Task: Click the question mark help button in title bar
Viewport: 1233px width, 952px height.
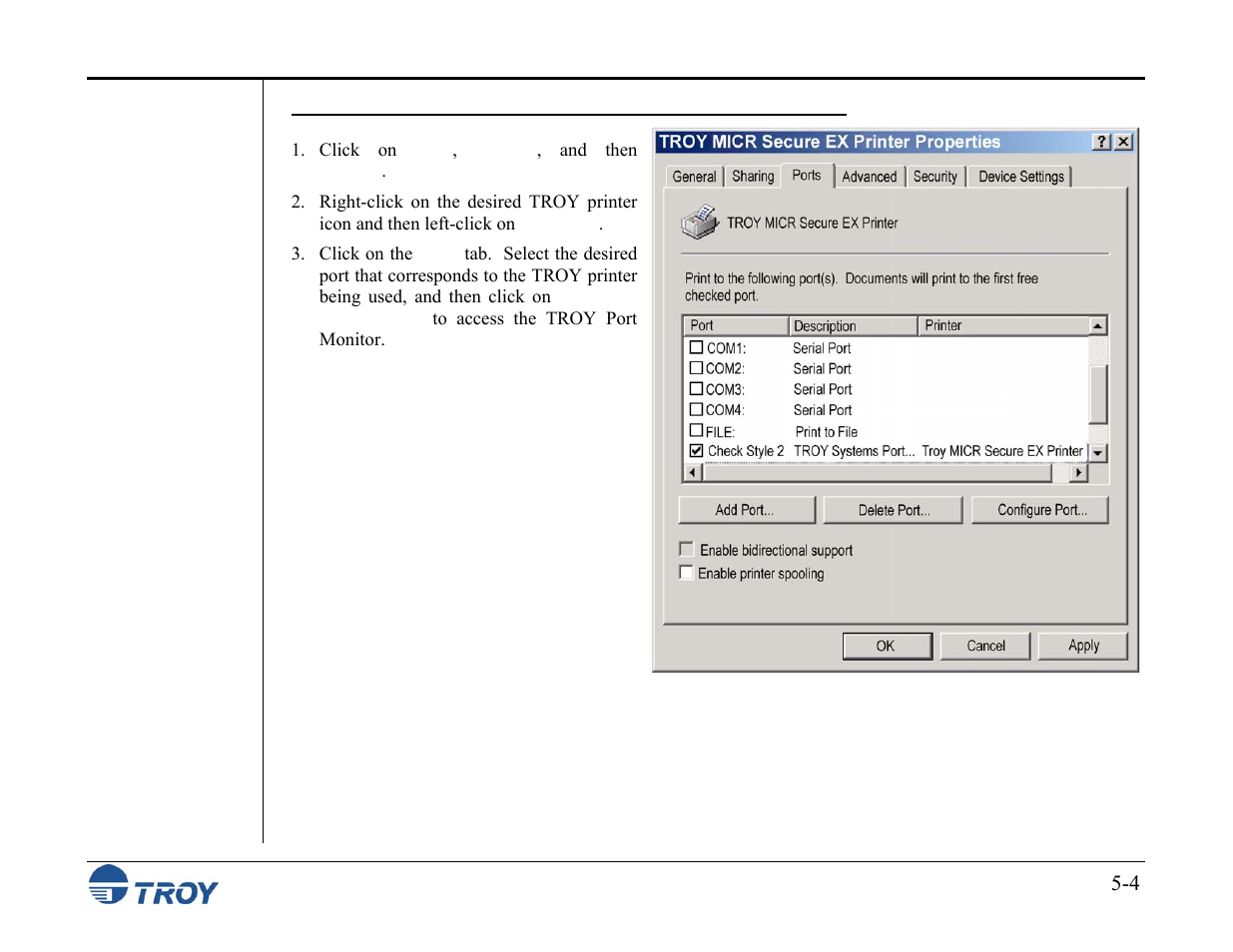Action: pyautogui.click(x=1101, y=142)
